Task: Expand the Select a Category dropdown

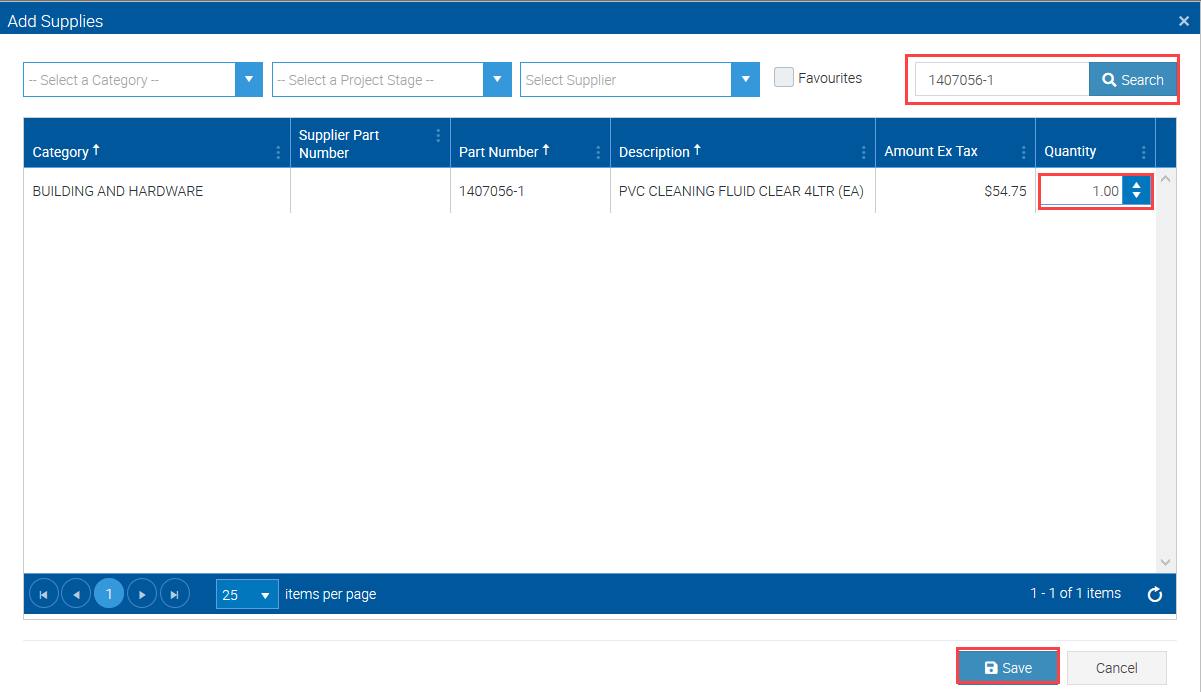Action: (248, 80)
